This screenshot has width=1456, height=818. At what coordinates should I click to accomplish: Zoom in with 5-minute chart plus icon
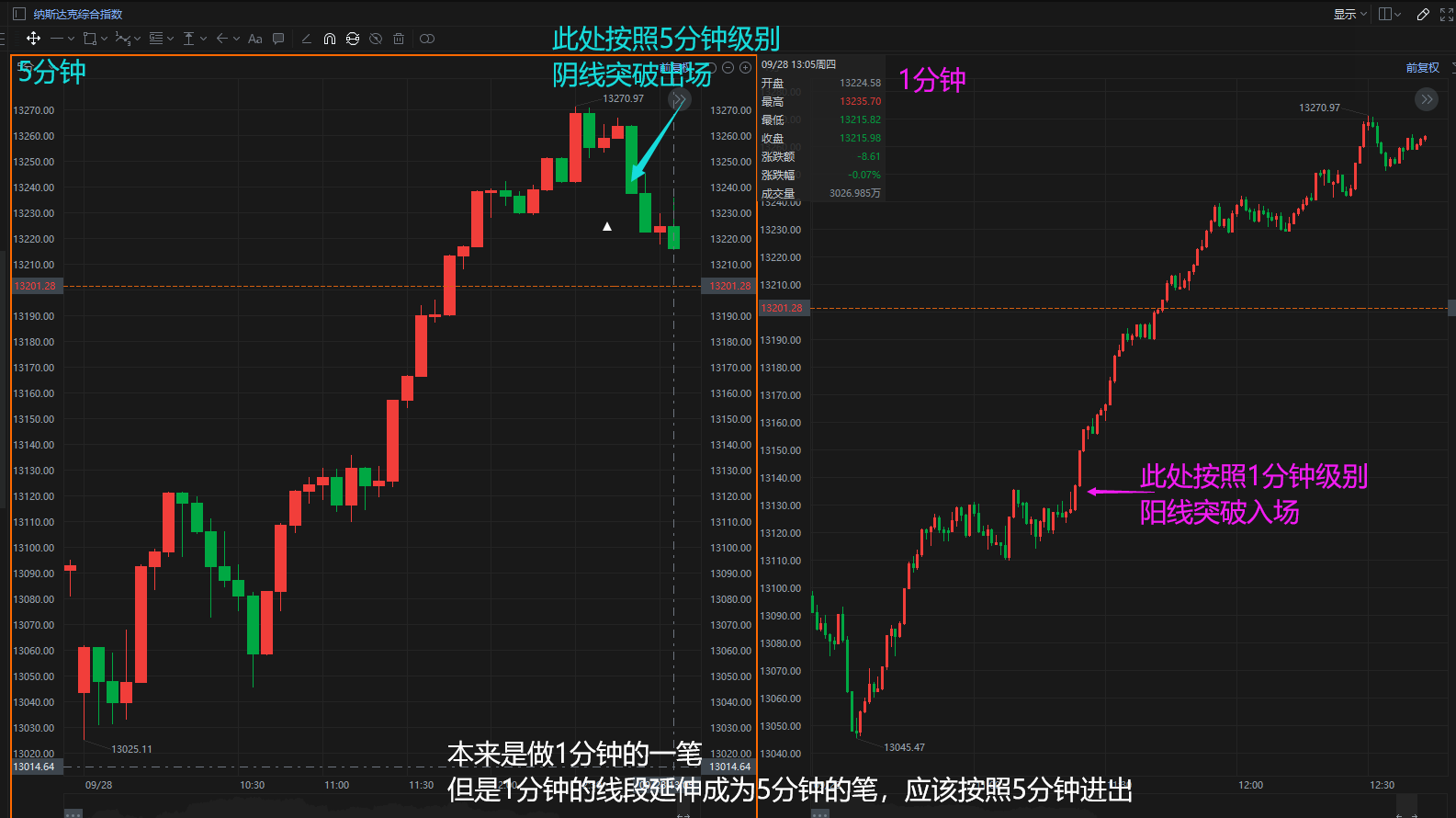(x=745, y=68)
